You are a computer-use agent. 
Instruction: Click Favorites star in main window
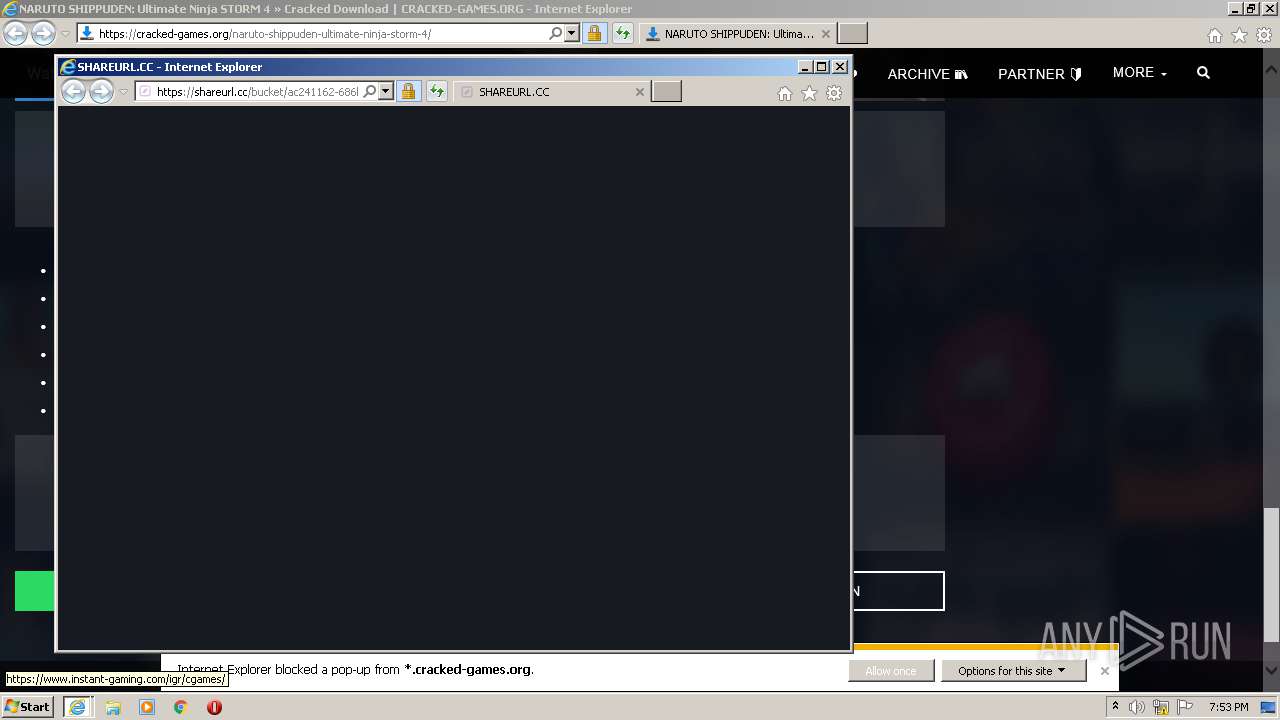tap(1239, 35)
